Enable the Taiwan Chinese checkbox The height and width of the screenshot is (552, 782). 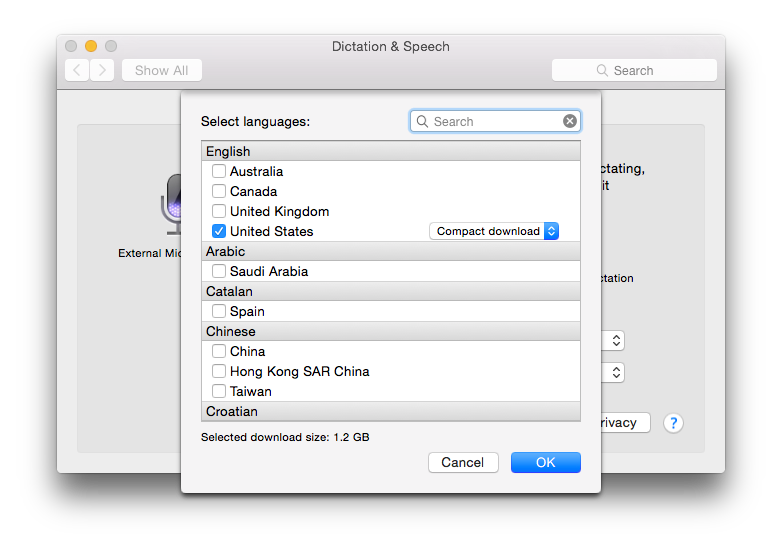219,391
